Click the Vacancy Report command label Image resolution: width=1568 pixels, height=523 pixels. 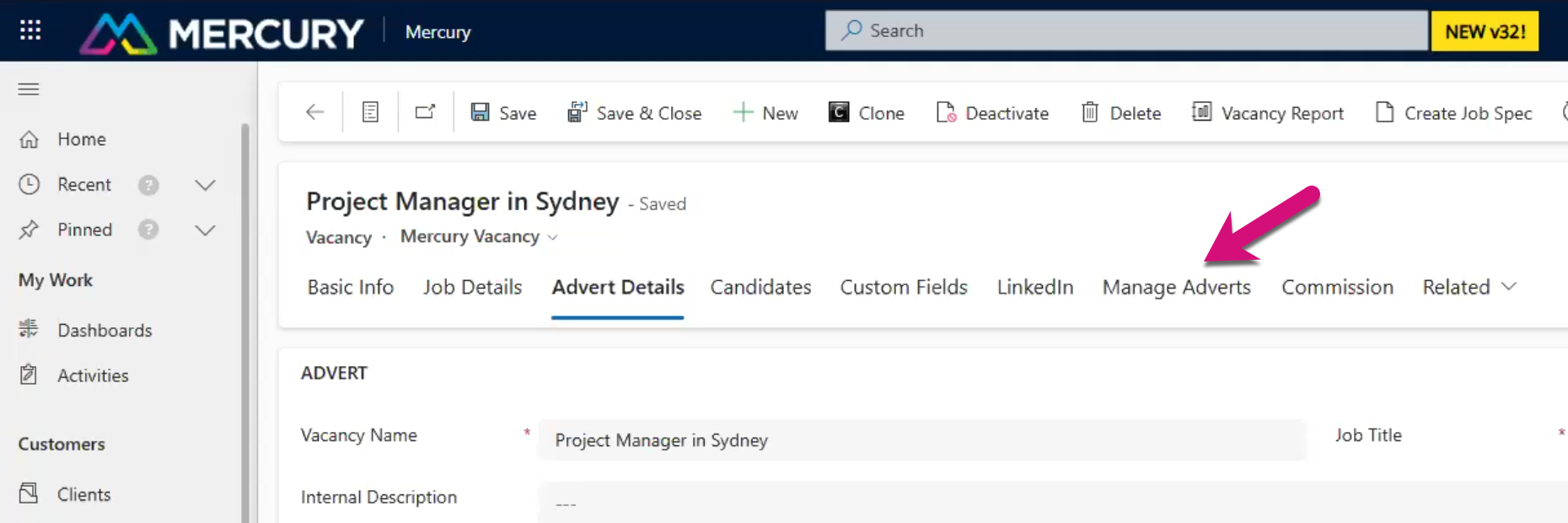(1282, 114)
